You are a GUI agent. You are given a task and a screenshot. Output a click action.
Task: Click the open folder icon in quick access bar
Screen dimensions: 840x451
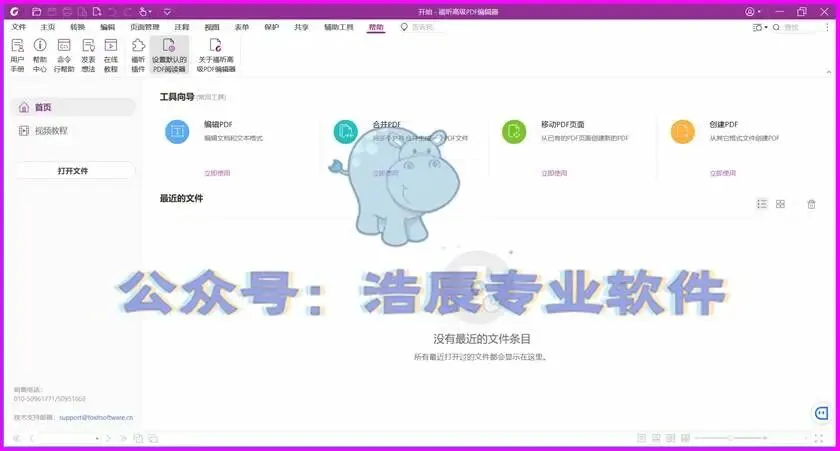36,11
